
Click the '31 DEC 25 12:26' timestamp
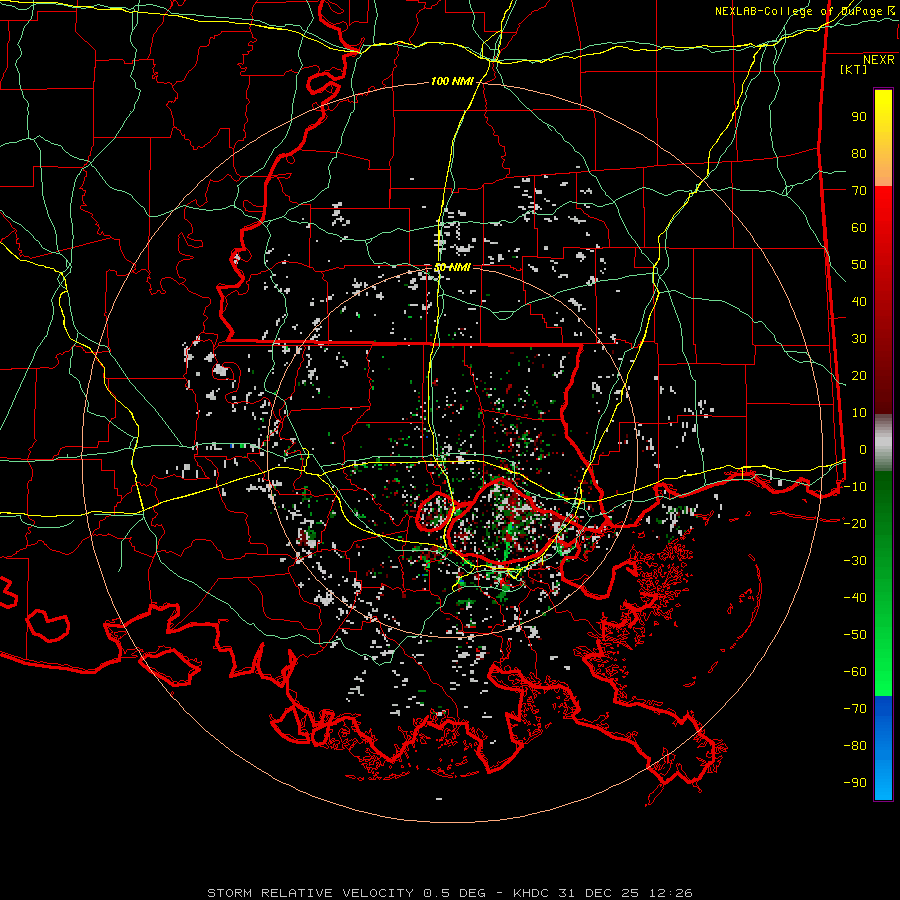(x=625, y=893)
